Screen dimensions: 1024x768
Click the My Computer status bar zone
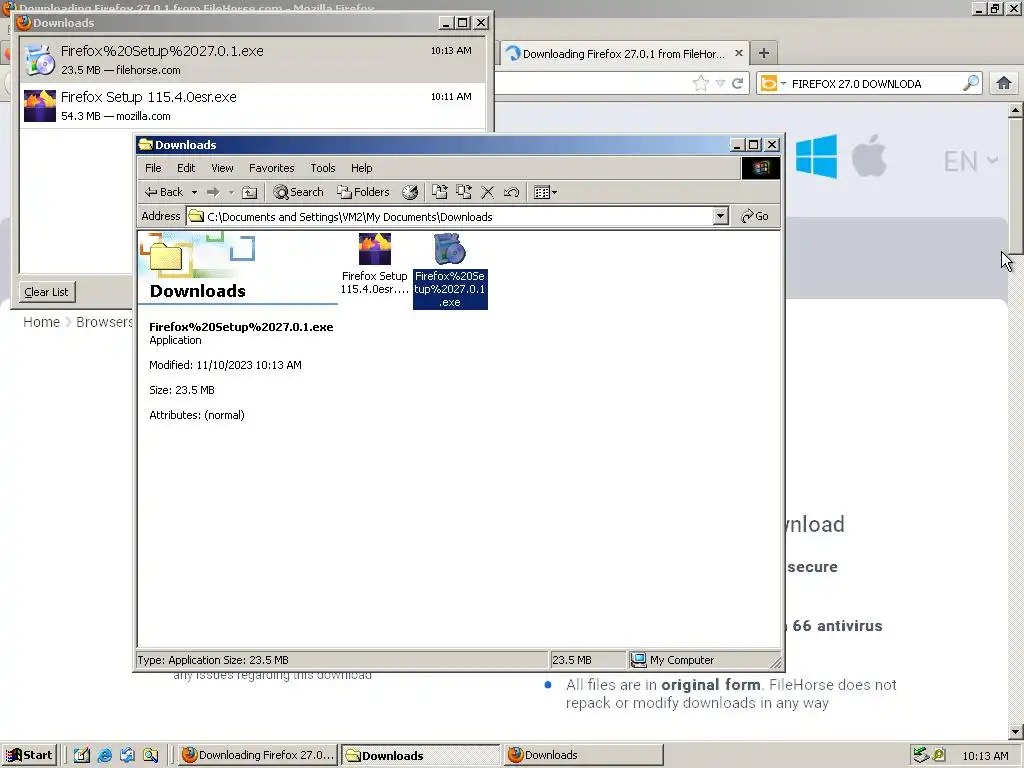(x=702, y=660)
